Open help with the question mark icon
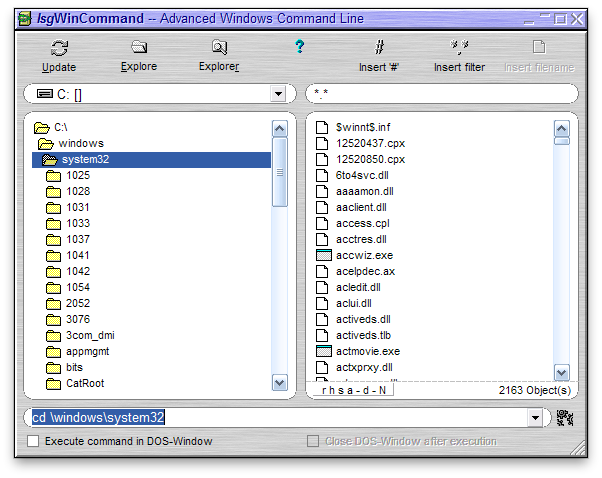The height and width of the screenshot is (478, 602). click(299, 46)
